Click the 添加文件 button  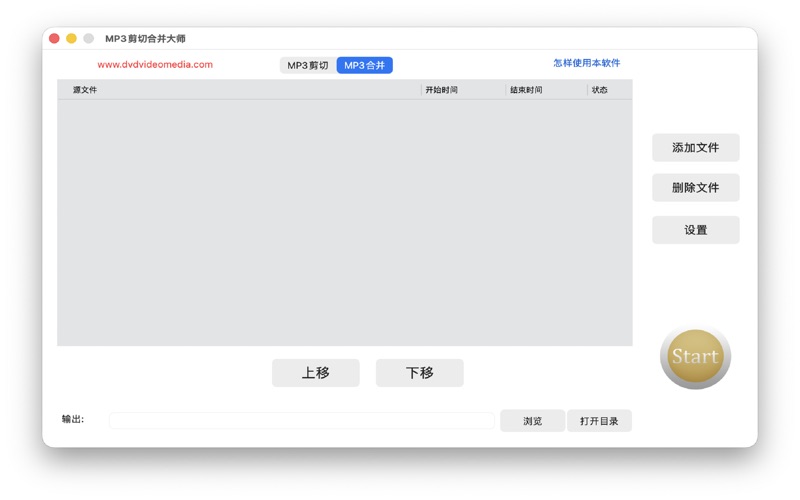pos(695,148)
